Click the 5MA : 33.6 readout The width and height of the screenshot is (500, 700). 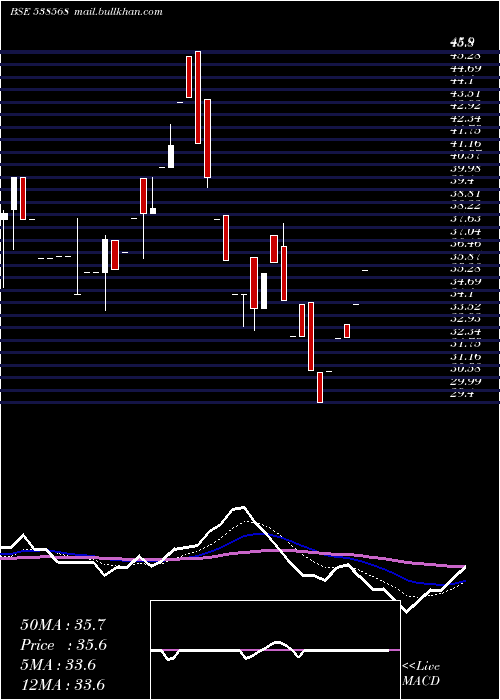pos(58,665)
